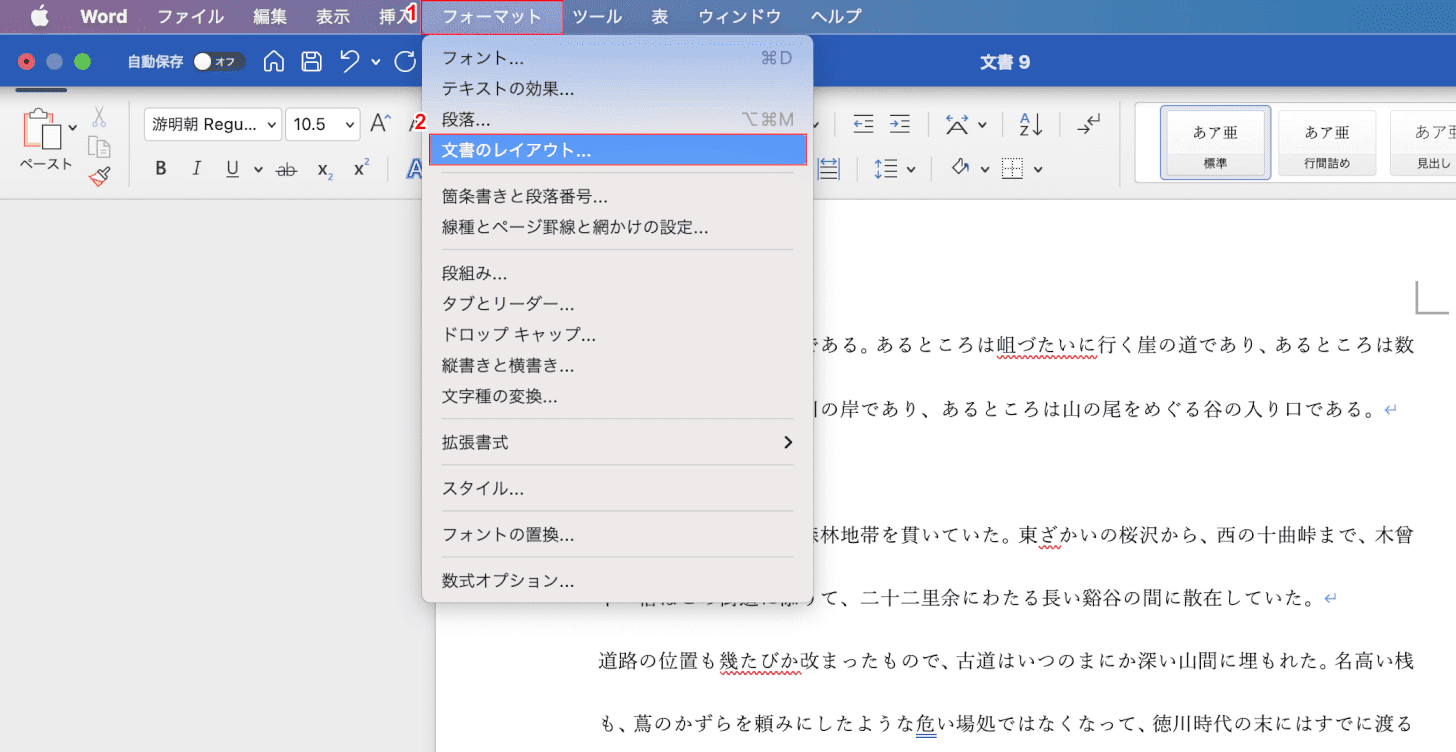Apply the 行間詰め style

(1327, 143)
